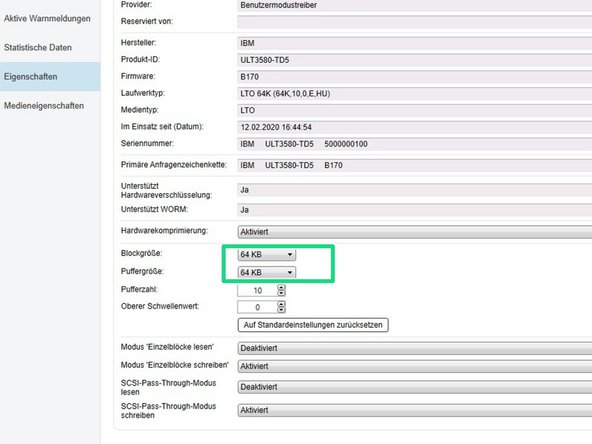Select Eigenschaften sidebar item

click(x=50, y=77)
